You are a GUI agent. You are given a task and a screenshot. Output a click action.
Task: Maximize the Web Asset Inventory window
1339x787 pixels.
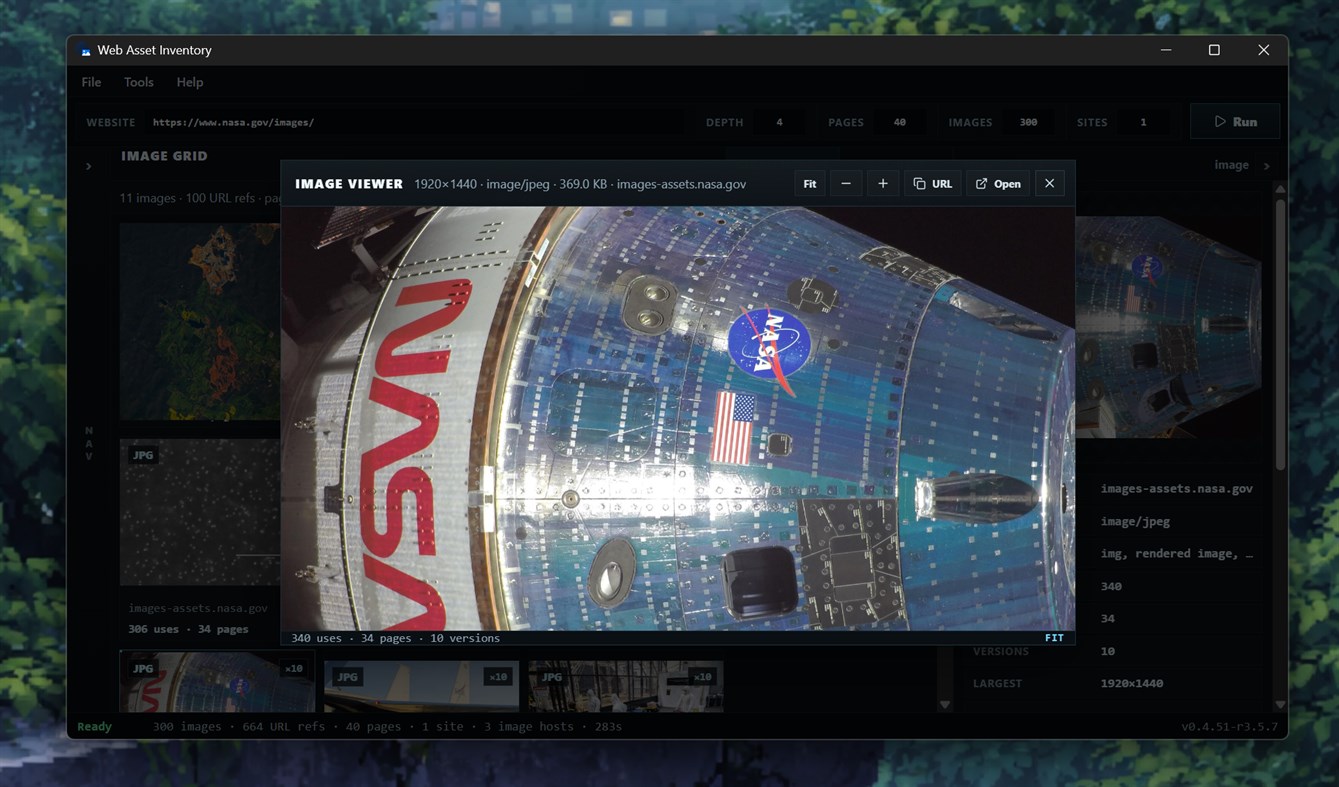1214,50
